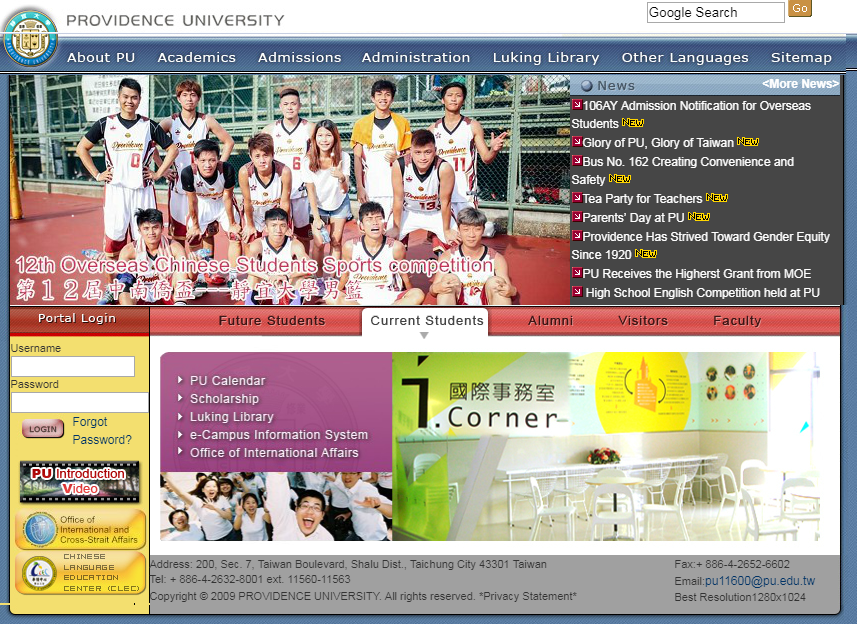Viewport: 857px width, 624px height.
Task: Open the About PU menu
Action: point(101,57)
